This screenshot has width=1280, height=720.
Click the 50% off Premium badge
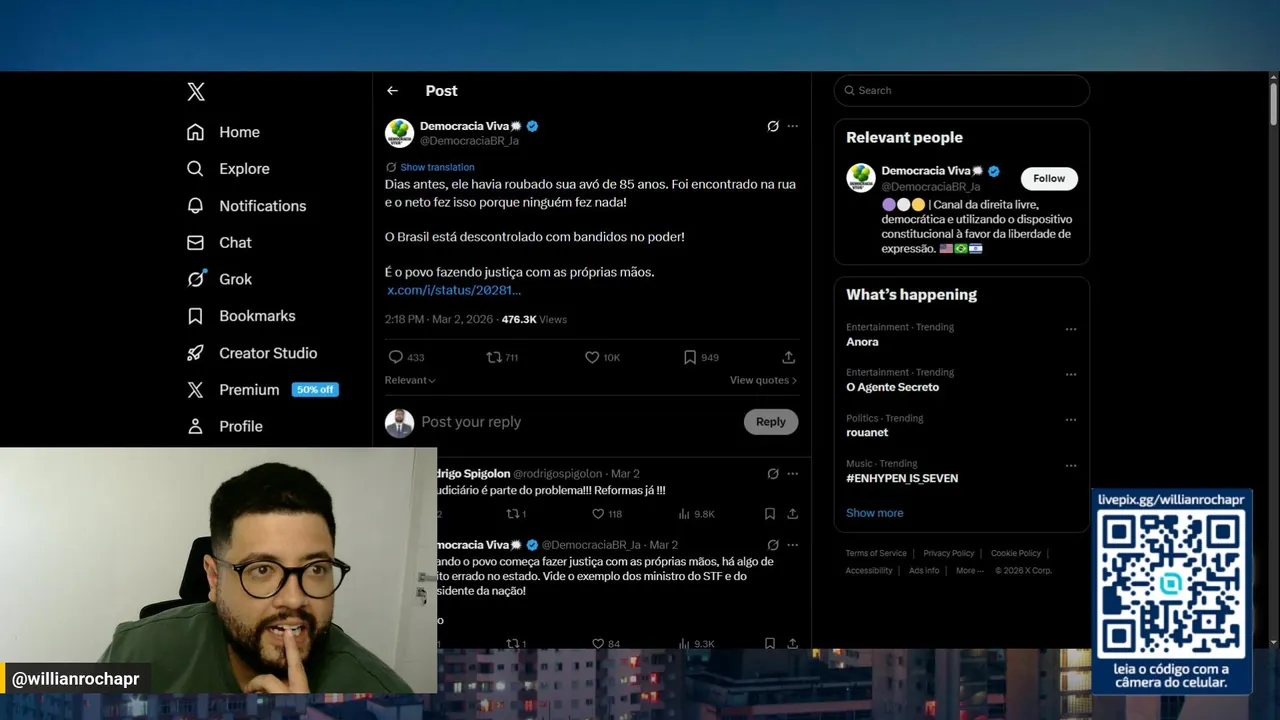point(315,390)
